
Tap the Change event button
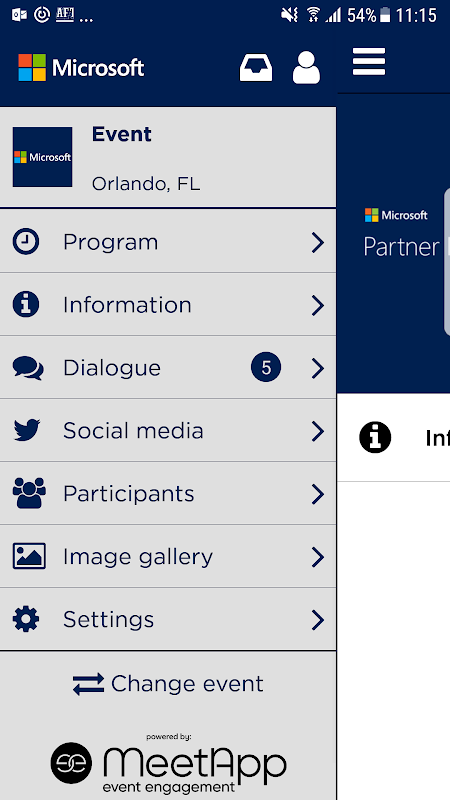(x=168, y=684)
